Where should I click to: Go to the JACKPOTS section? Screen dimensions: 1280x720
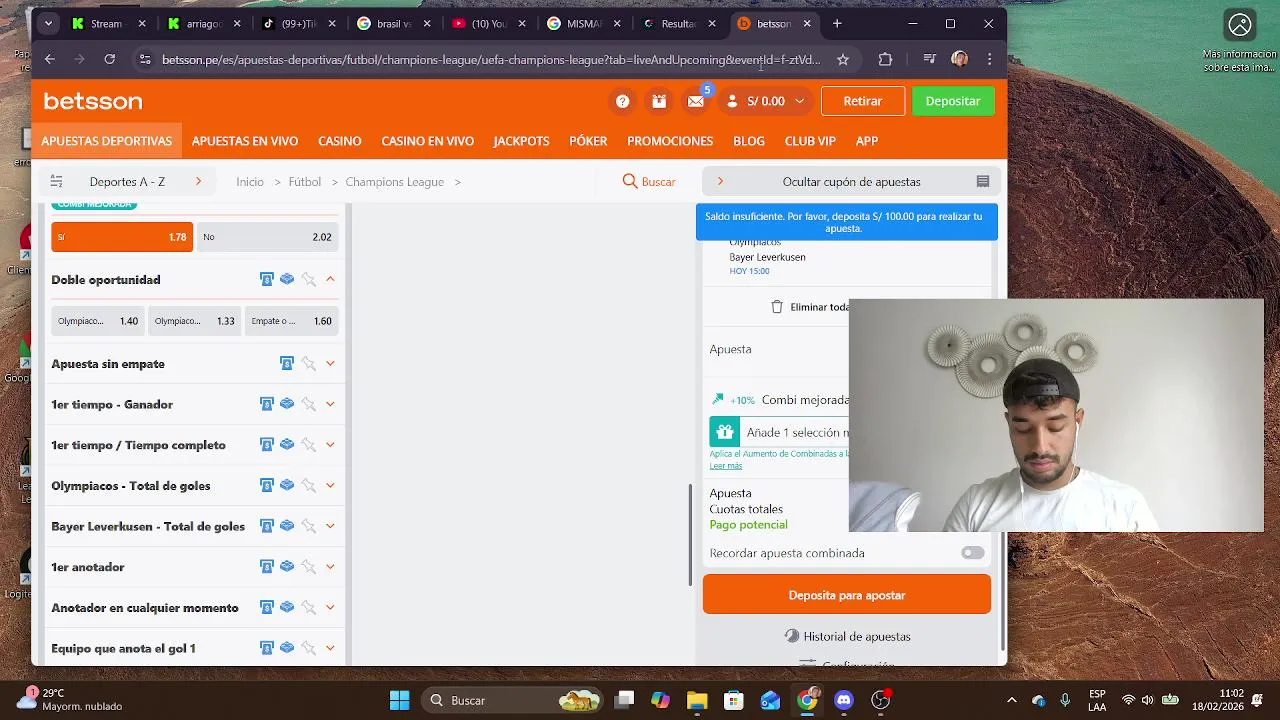[521, 141]
